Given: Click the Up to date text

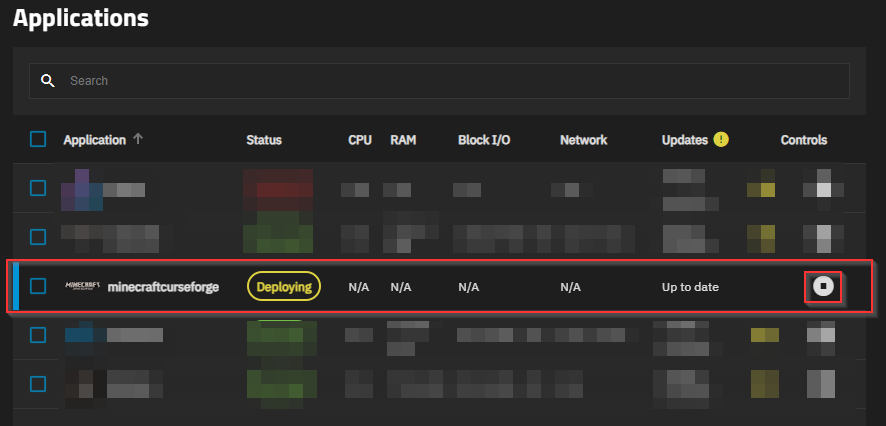Looking at the screenshot, I should [690, 287].
